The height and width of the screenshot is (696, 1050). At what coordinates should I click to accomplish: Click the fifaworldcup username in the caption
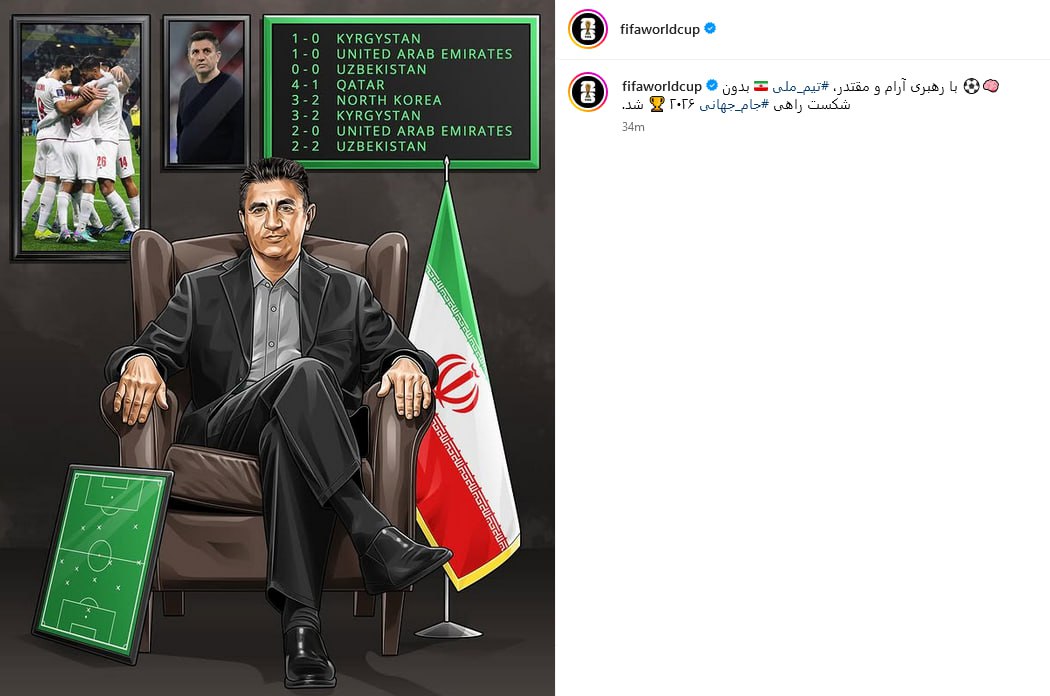tap(662, 86)
